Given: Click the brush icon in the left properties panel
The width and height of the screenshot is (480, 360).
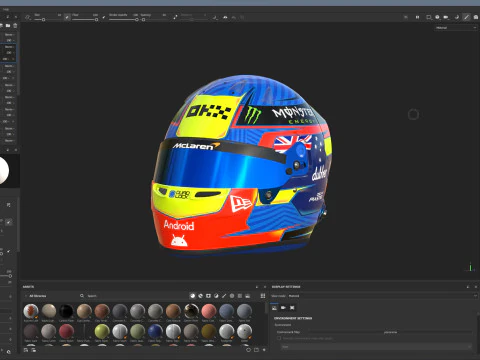Looking at the screenshot, I should click(x=9, y=222).
